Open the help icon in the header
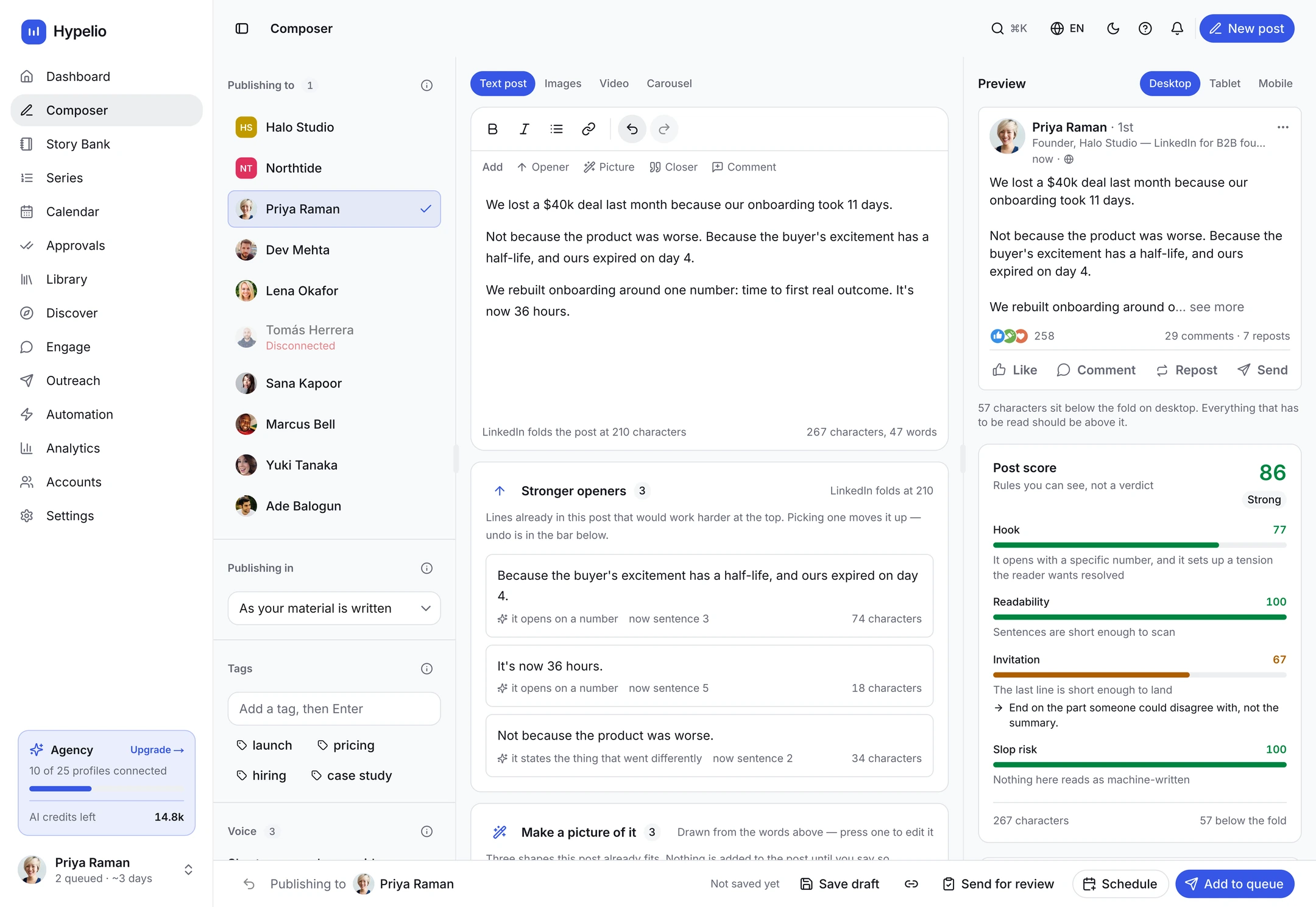The height and width of the screenshot is (907, 1316). (x=1145, y=29)
